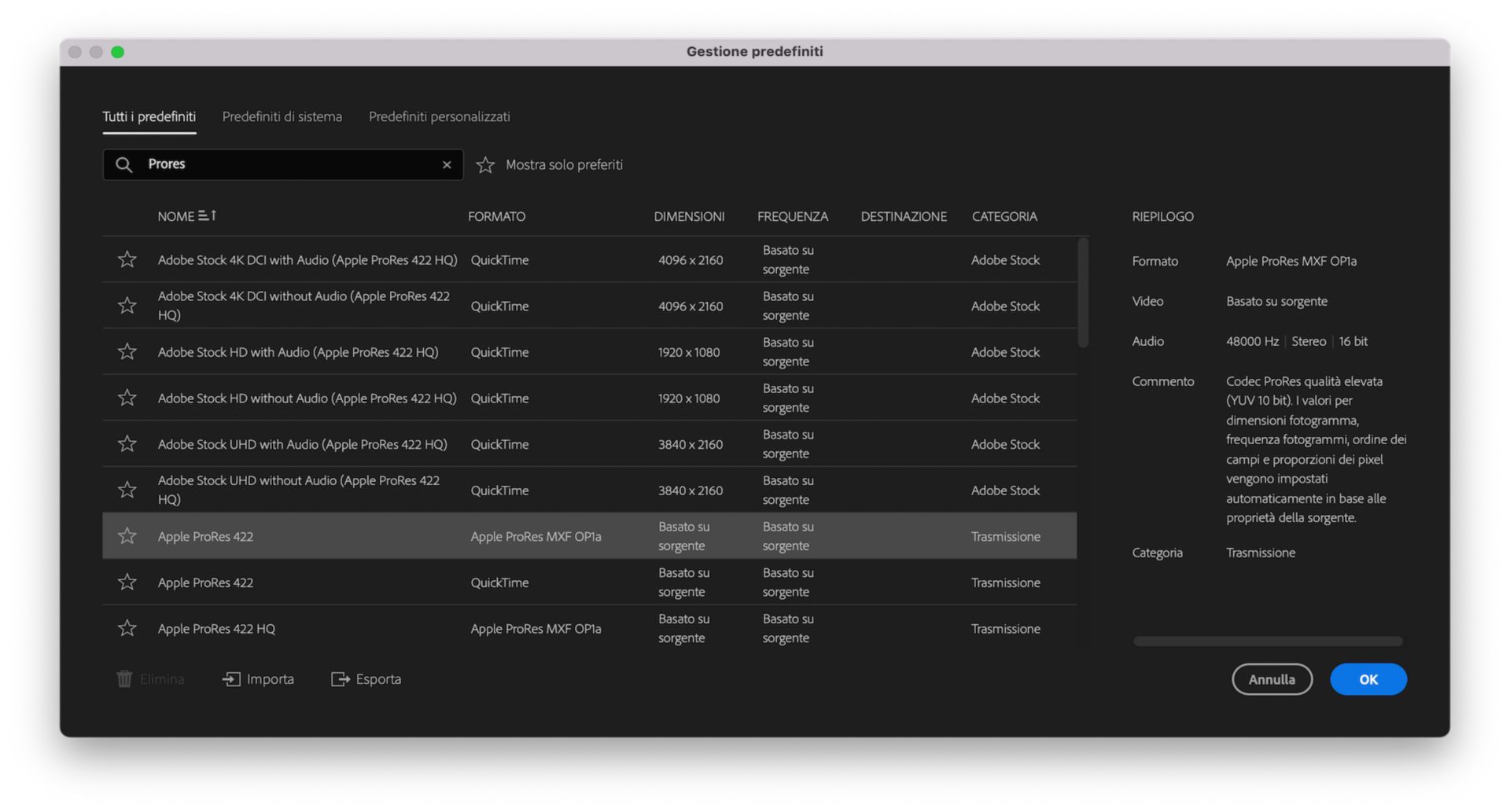Mark Adobe Stock UHD with Audio as favorite
Viewport: 1510px width, 812px height.
point(127,443)
